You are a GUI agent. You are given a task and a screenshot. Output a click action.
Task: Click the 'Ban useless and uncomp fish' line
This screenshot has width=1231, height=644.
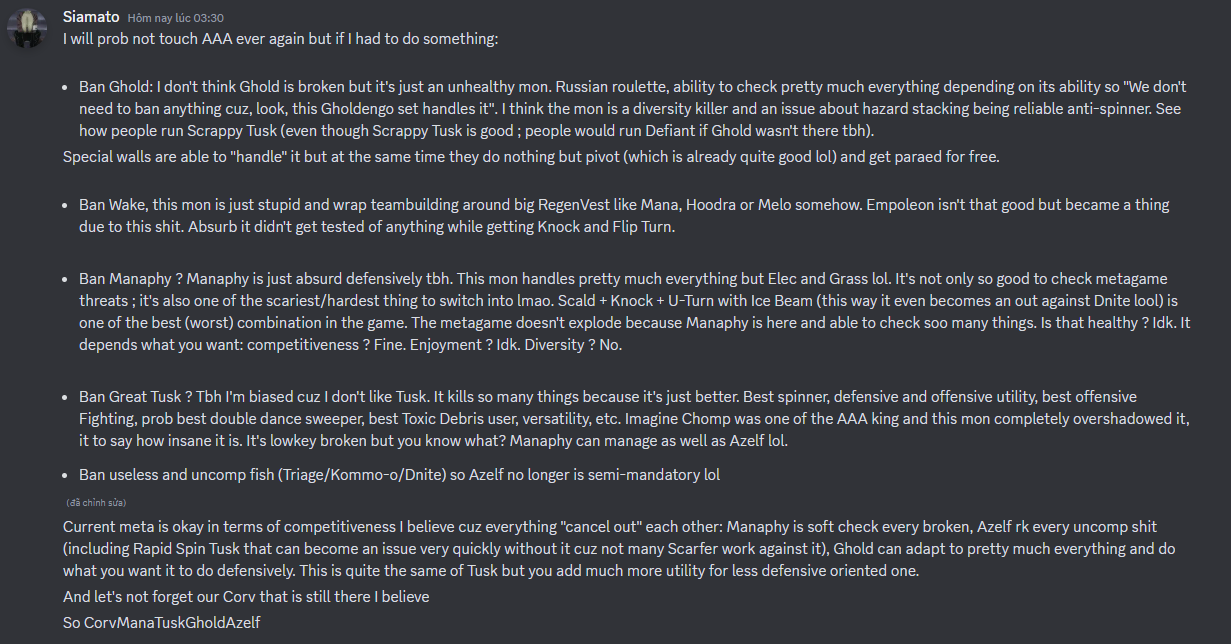tap(400, 475)
